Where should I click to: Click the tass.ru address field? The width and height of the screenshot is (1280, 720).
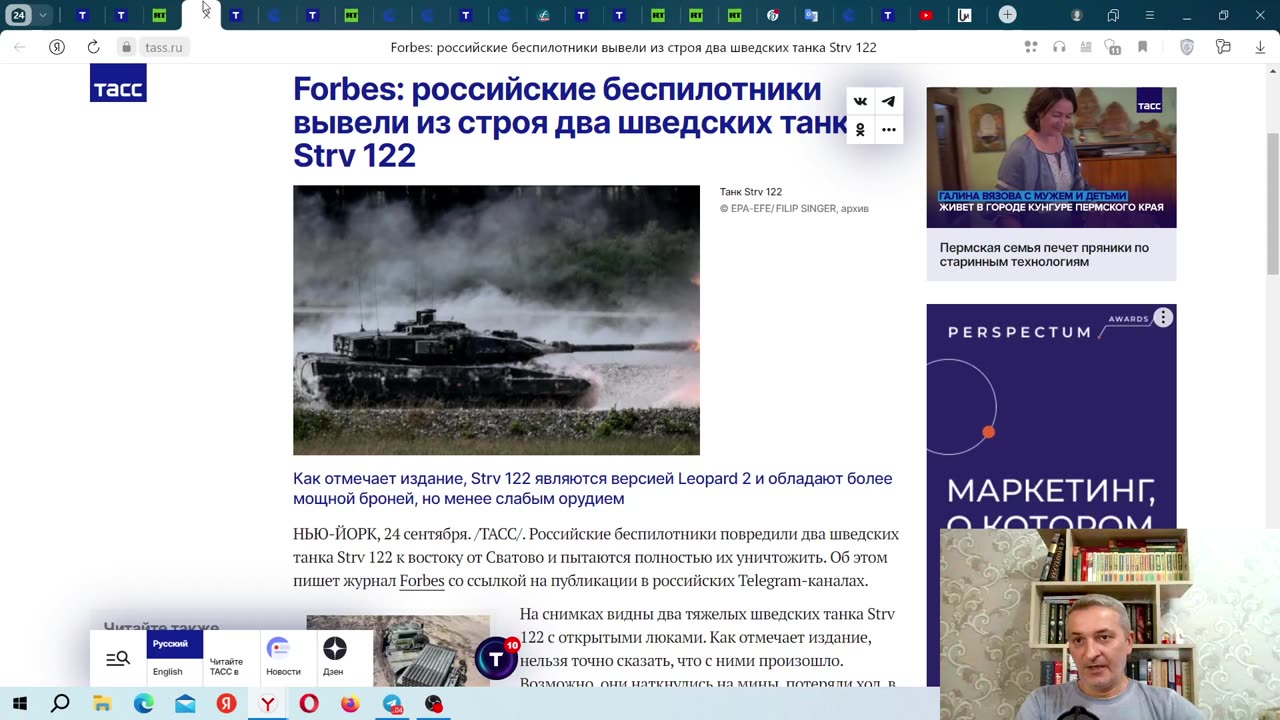tap(163, 47)
